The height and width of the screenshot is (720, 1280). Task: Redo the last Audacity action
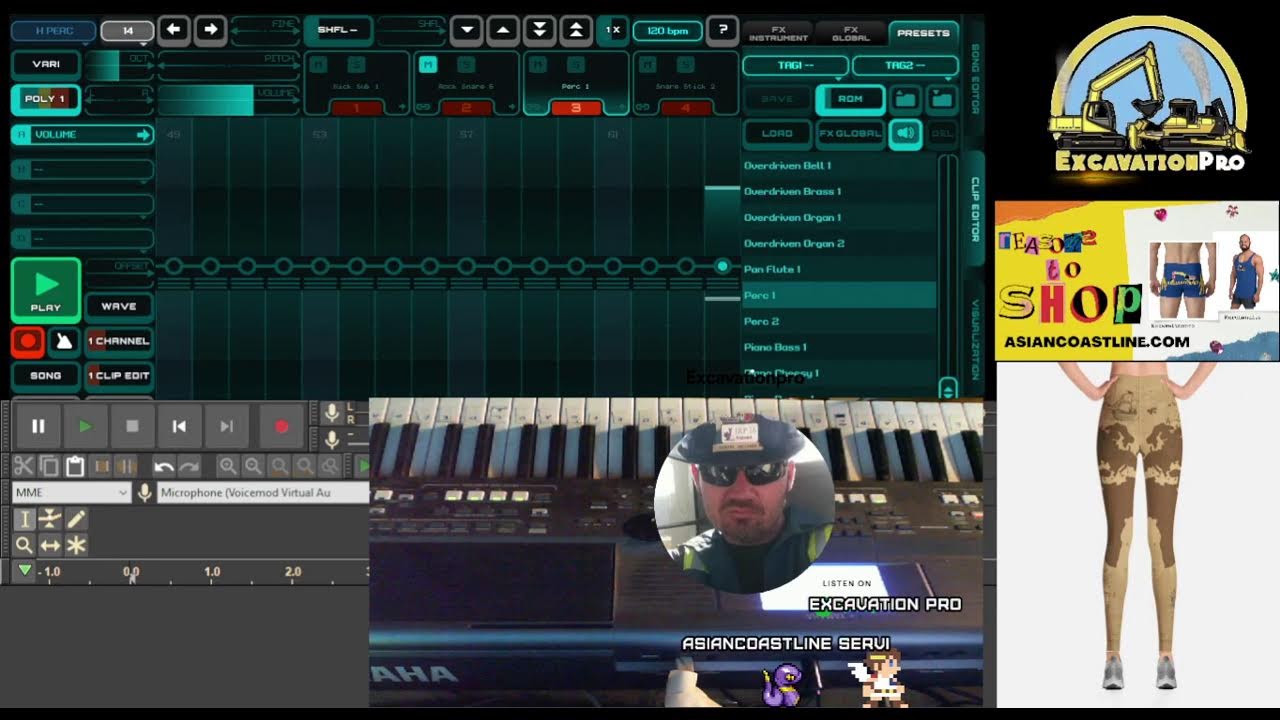(189, 466)
